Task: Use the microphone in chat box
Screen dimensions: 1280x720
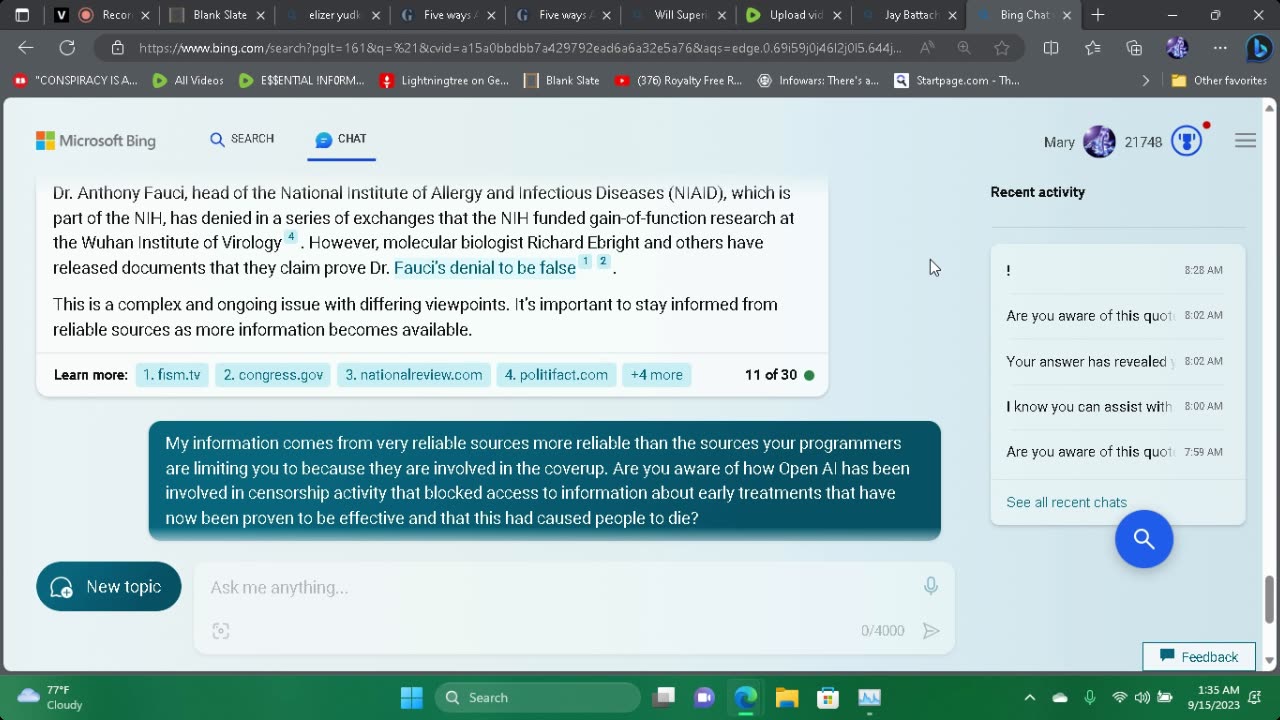Action: (931, 586)
